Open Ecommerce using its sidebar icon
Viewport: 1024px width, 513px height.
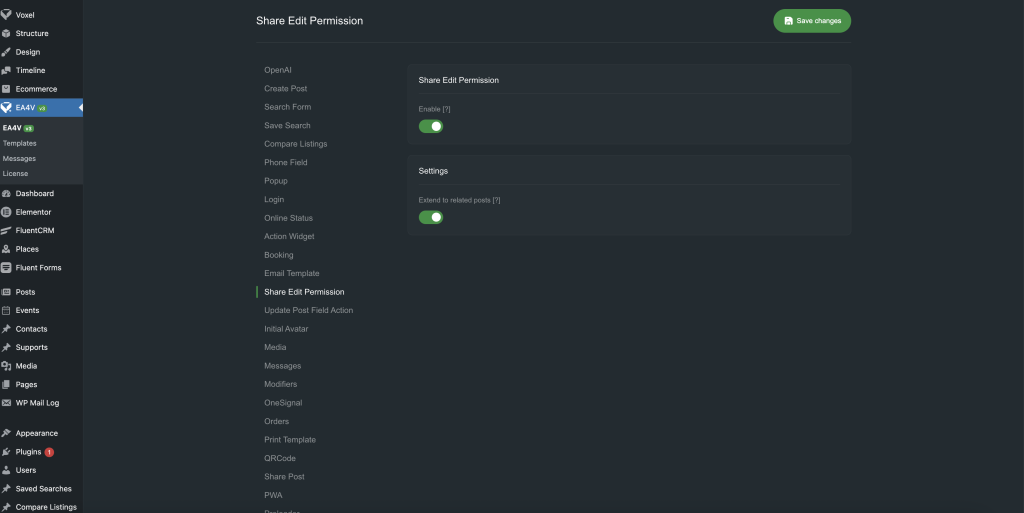pyautogui.click(x=7, y=89)
